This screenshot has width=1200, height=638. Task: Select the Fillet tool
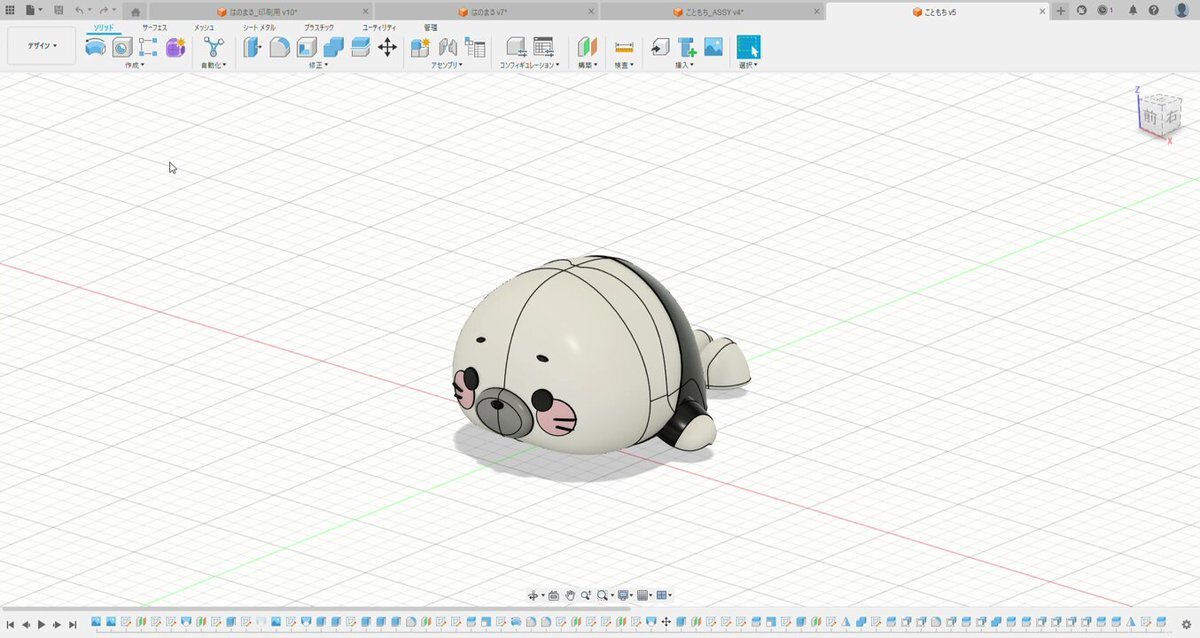280,47
